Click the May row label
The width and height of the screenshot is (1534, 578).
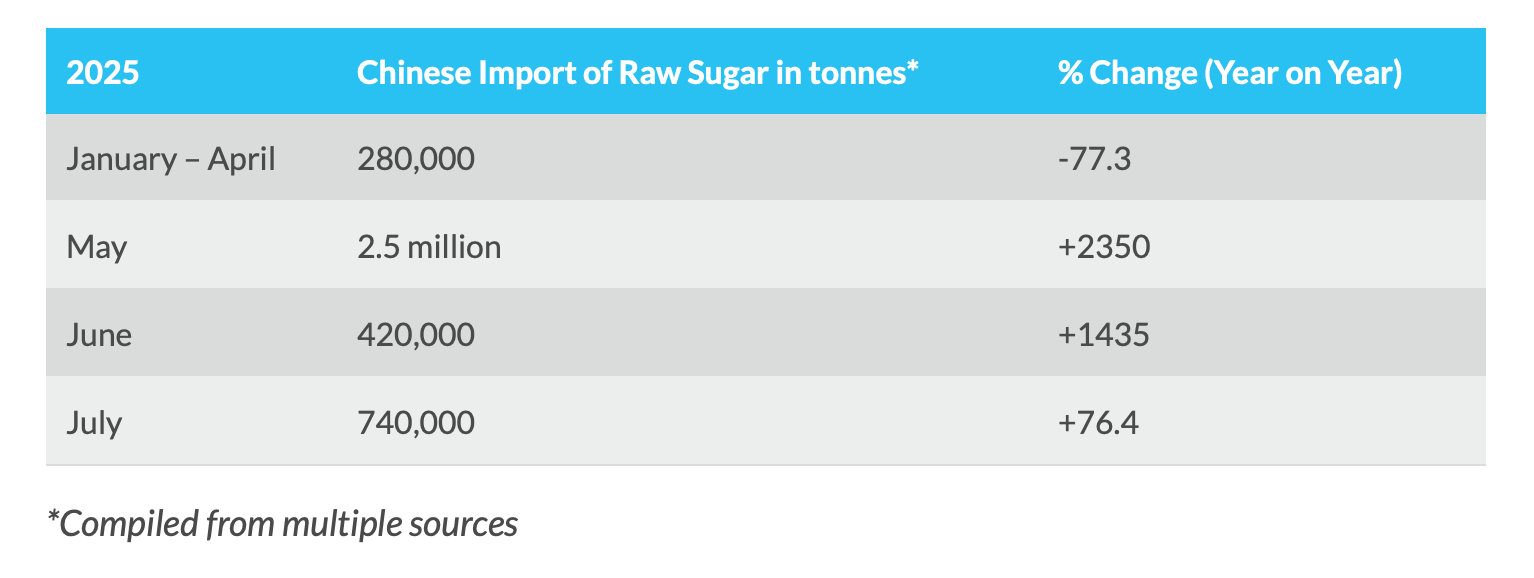[96, 247]
